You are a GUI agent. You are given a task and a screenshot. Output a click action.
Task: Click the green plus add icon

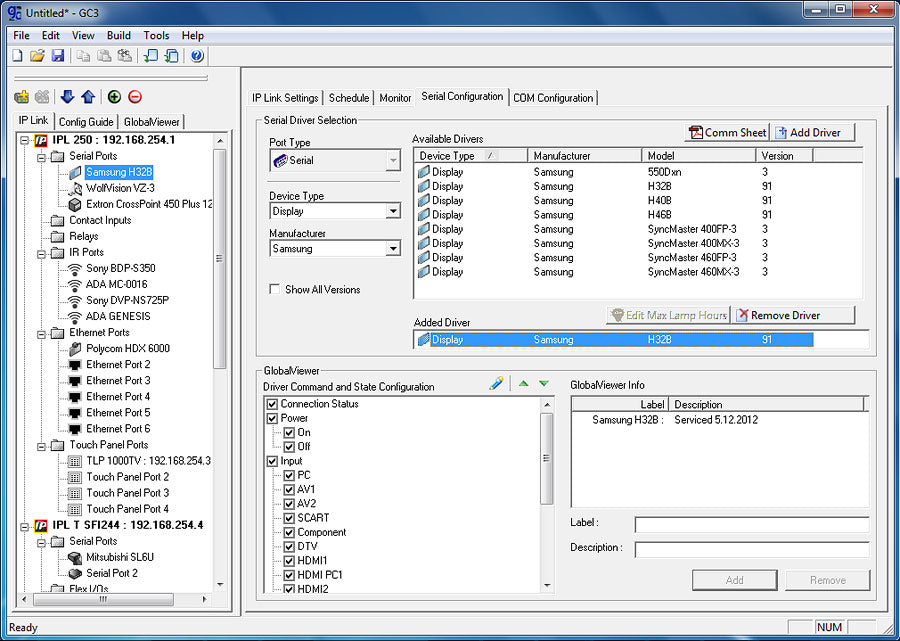coord(114,96)
